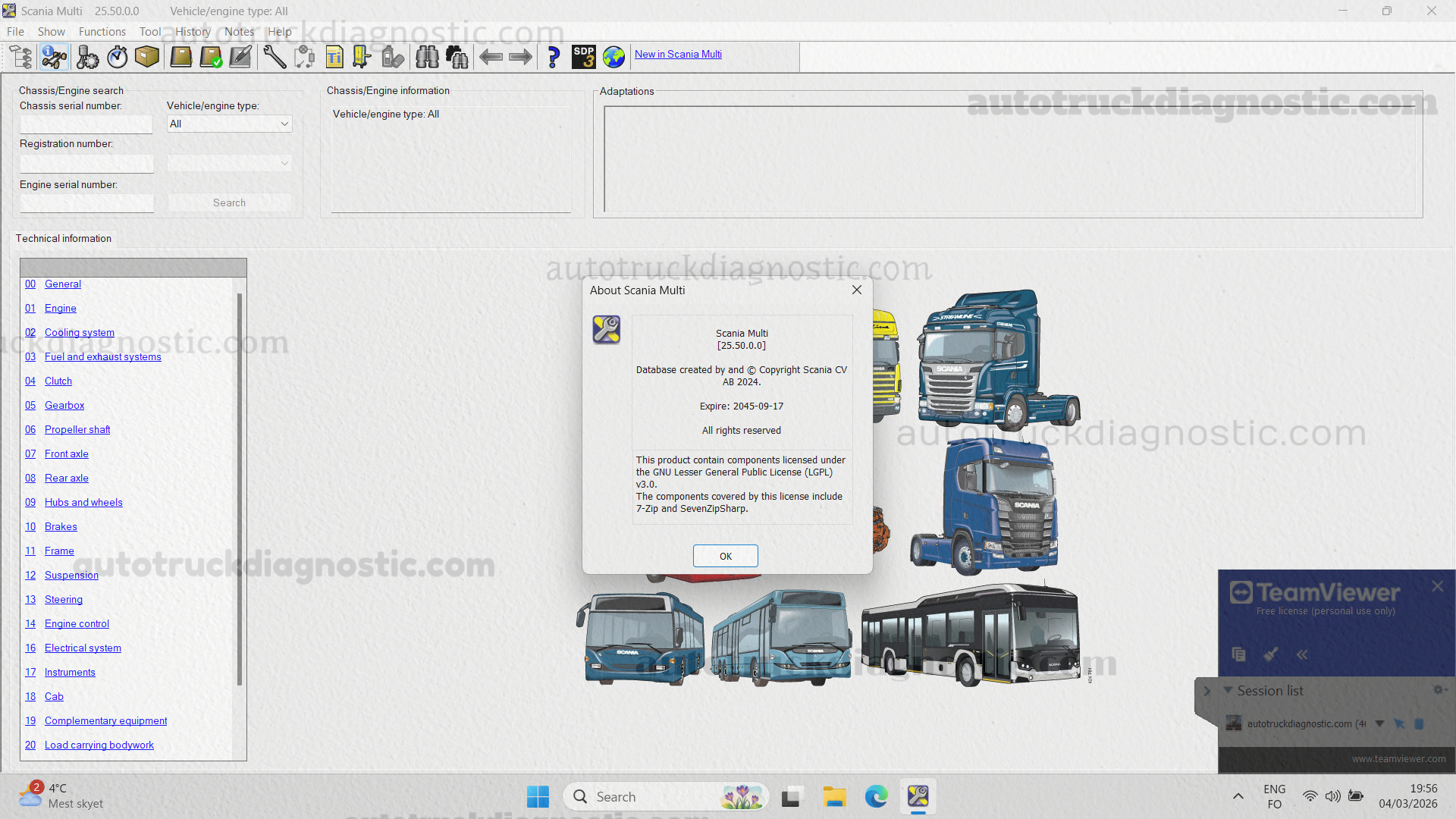This screenshot has height=819, width=1456.
Task: Select the vehicle information chassis icon
Action: tap(54, 57)
